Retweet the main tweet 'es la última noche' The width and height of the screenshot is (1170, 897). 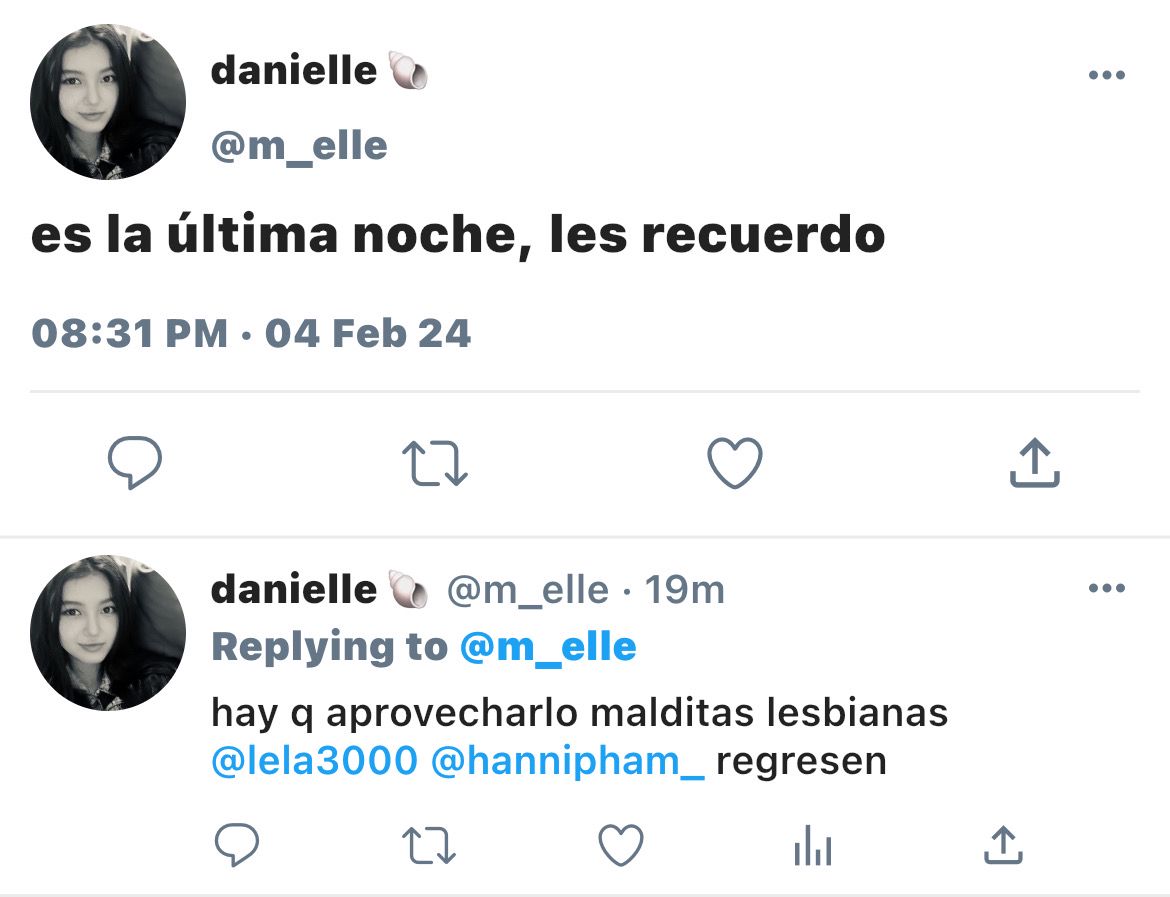(434, 463)
